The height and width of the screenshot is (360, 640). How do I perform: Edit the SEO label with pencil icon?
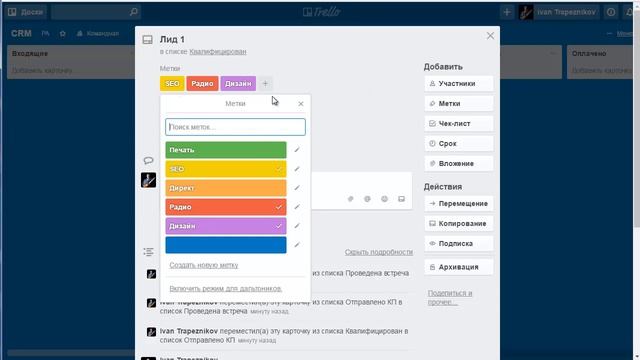(297, 169)
